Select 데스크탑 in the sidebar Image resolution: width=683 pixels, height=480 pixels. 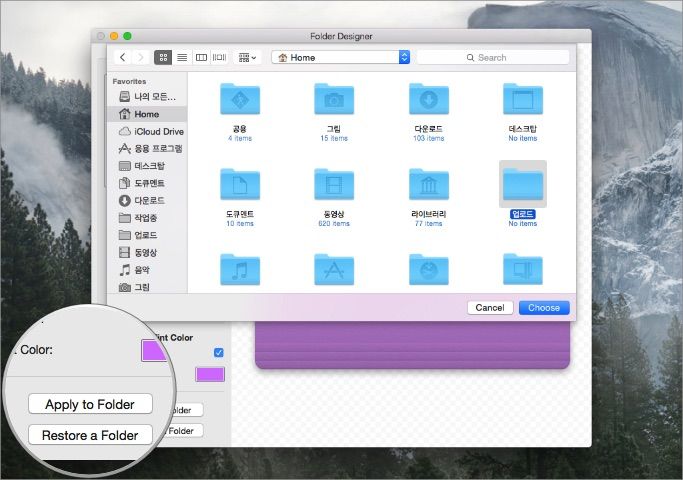(x=147, y=166)
